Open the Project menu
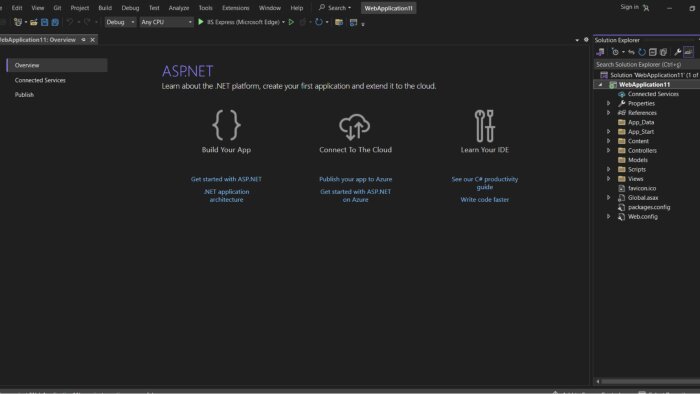700x394 pixels. point(79,8)
